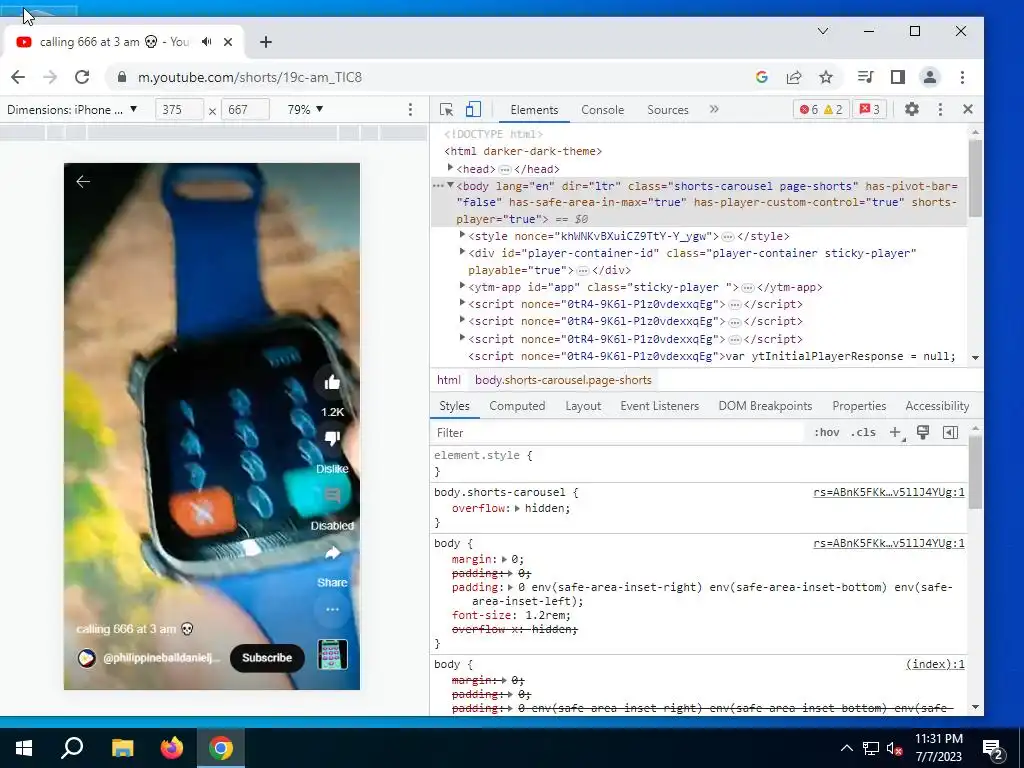Open the 79% zoom dropdown
This screenshot has height=768, width=1024.
point(305,110)
